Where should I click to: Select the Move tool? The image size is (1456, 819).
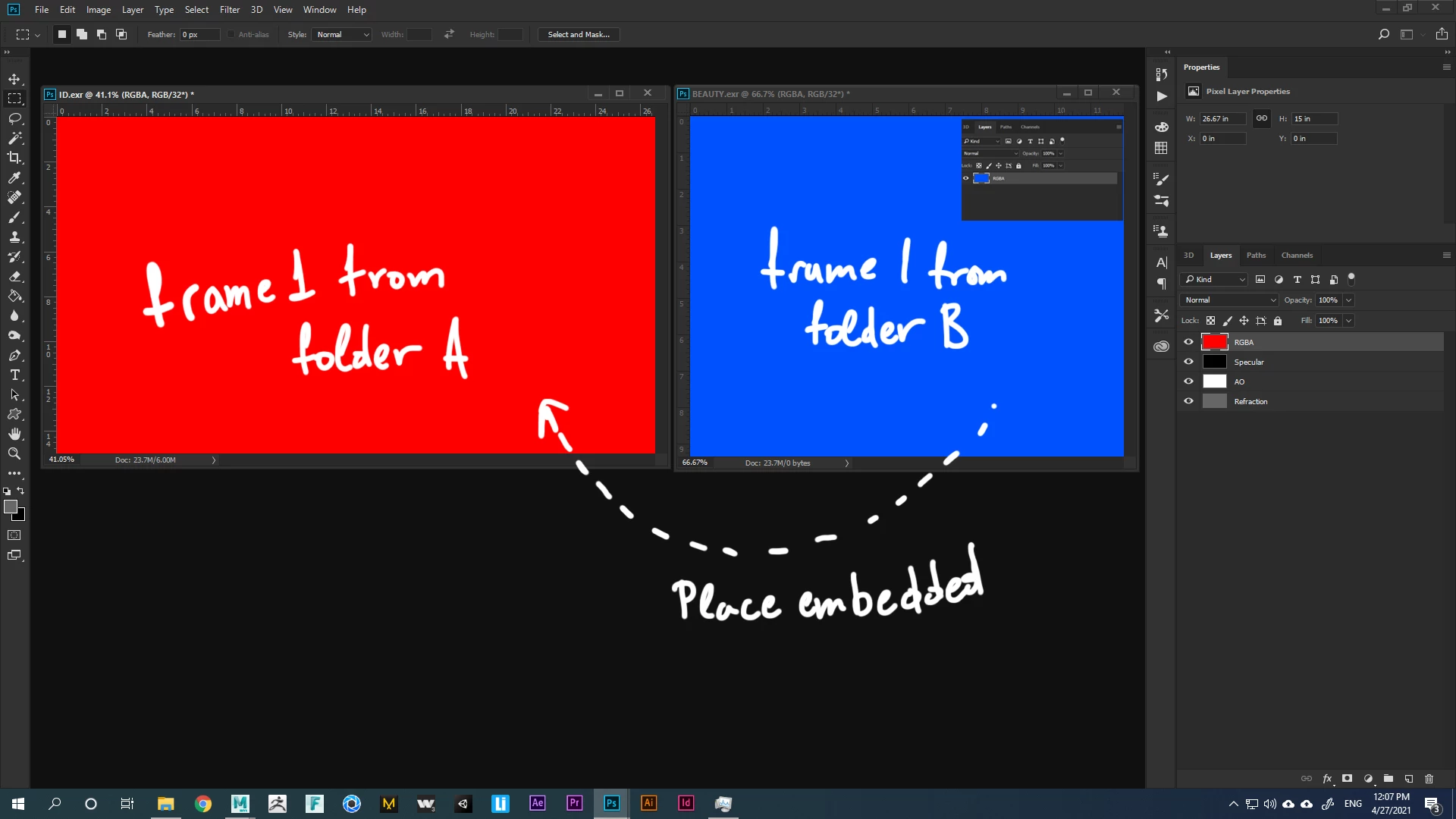tap(14, 79)
